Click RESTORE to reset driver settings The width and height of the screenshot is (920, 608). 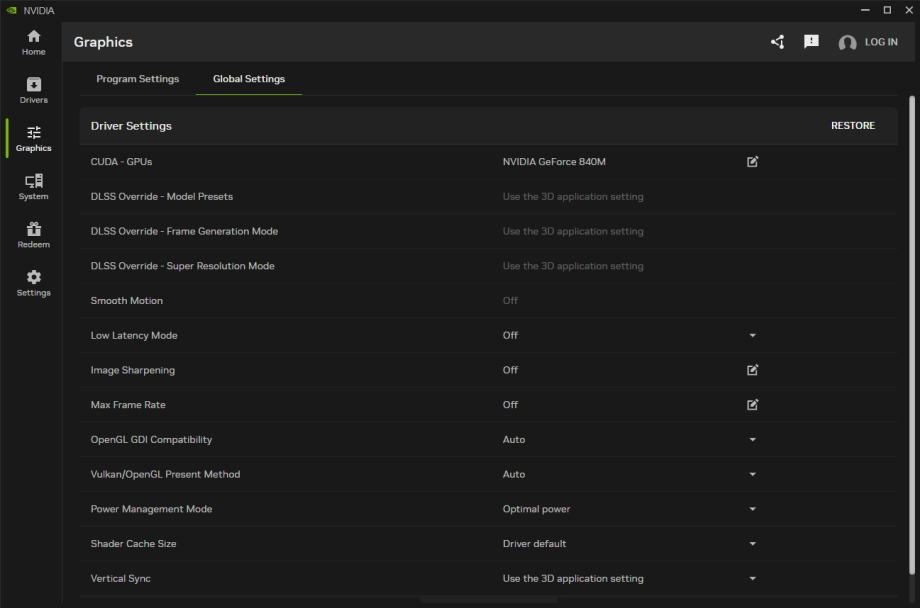(852, 126)
